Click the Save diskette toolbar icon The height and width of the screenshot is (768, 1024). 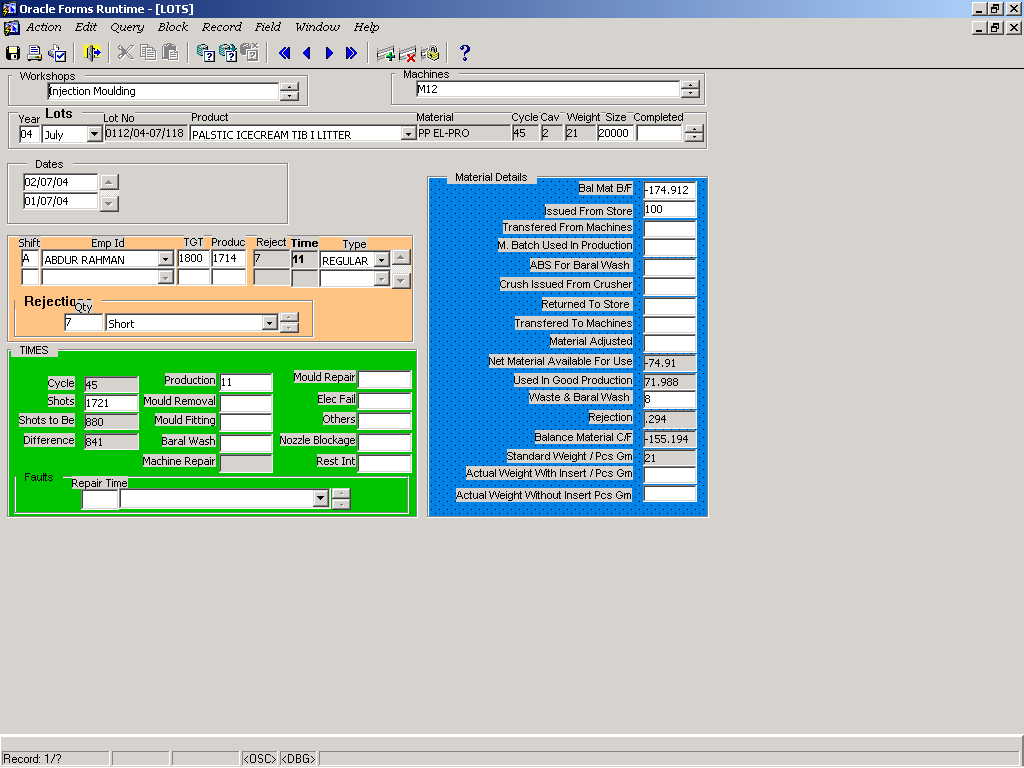click(13, 53)
